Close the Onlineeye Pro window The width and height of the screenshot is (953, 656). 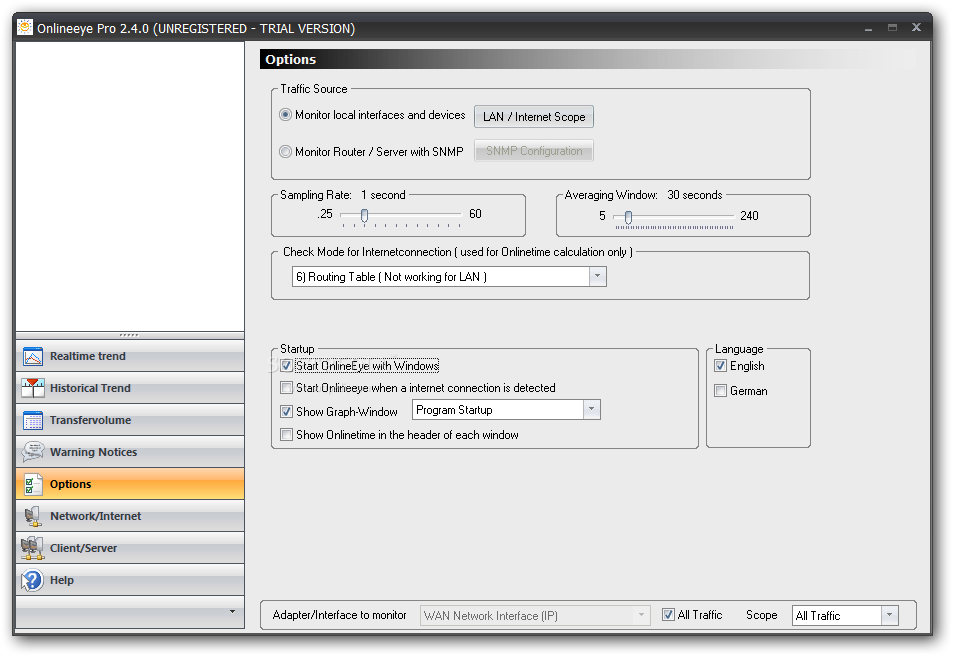tap(917, 27)
